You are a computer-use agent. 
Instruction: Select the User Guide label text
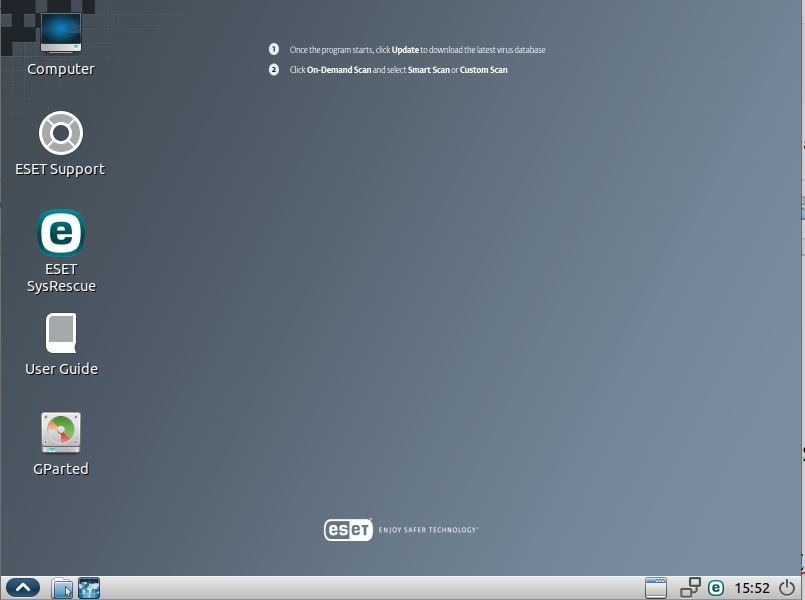(x=61, y=369)
